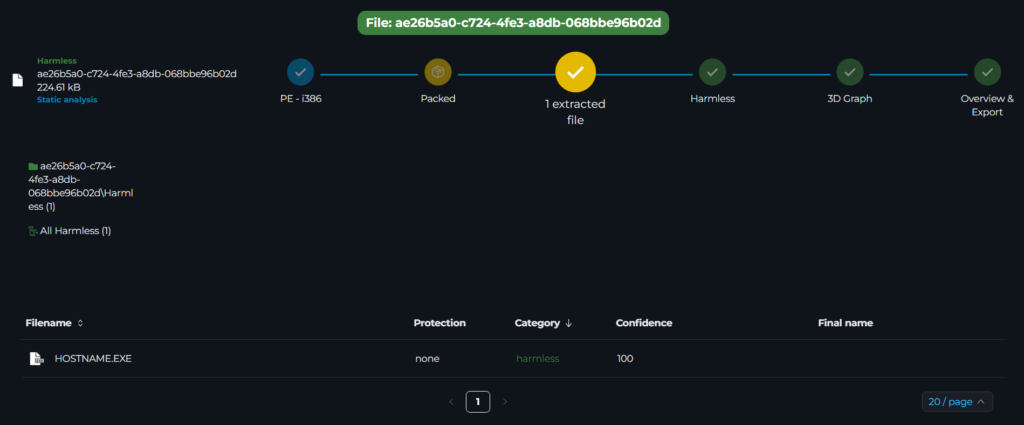The width and height of the screenshot is (1024, 425).
Task: Click the HOSTNAME.EXE file icon
Action: coord(35,358)
